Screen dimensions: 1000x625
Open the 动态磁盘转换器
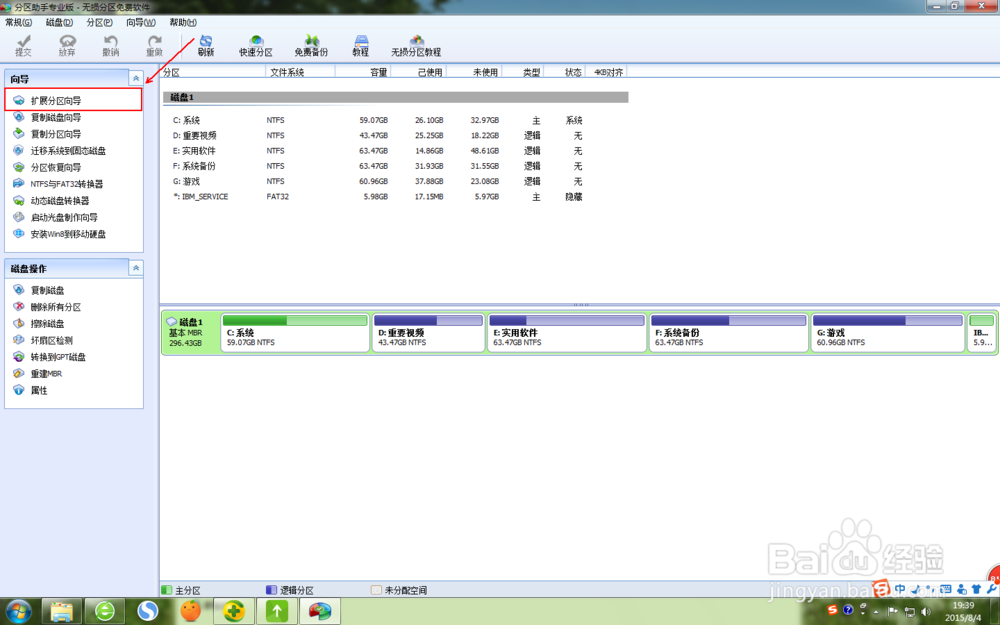point(60,200)
